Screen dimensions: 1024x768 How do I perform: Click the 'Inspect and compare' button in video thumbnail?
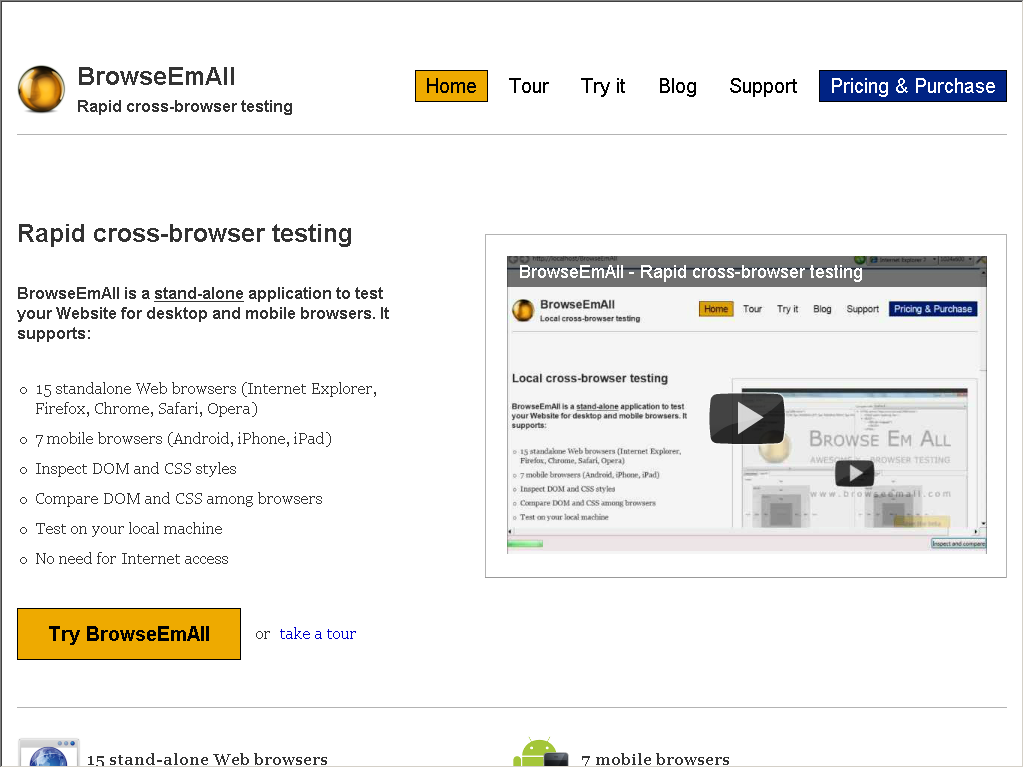click(x=958, y=543)
